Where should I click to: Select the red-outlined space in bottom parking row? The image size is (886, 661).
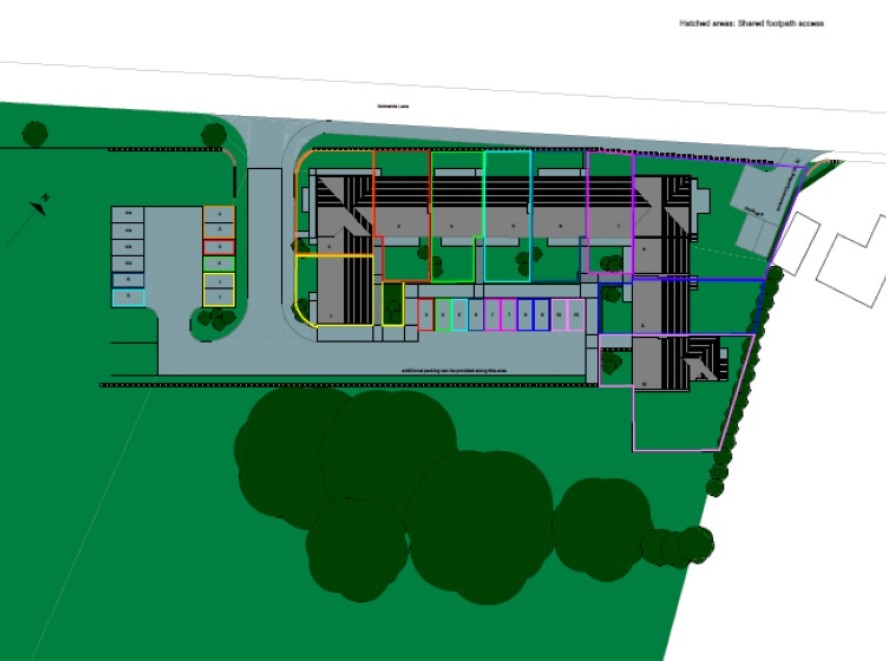pyautogui.click(x=426, y=315)
